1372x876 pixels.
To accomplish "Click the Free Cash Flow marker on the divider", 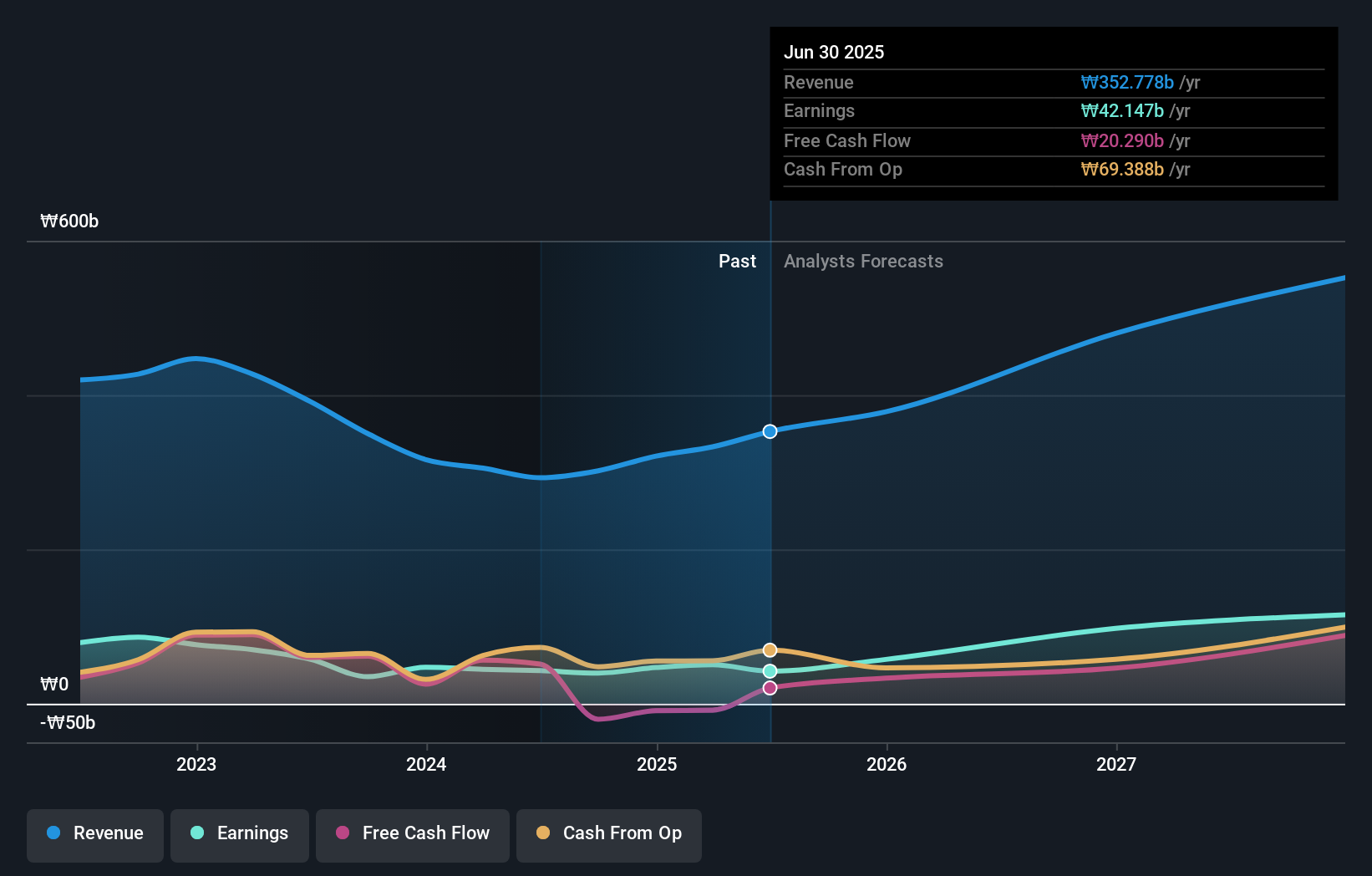I will pyautogui.click(x=770, y=687).
